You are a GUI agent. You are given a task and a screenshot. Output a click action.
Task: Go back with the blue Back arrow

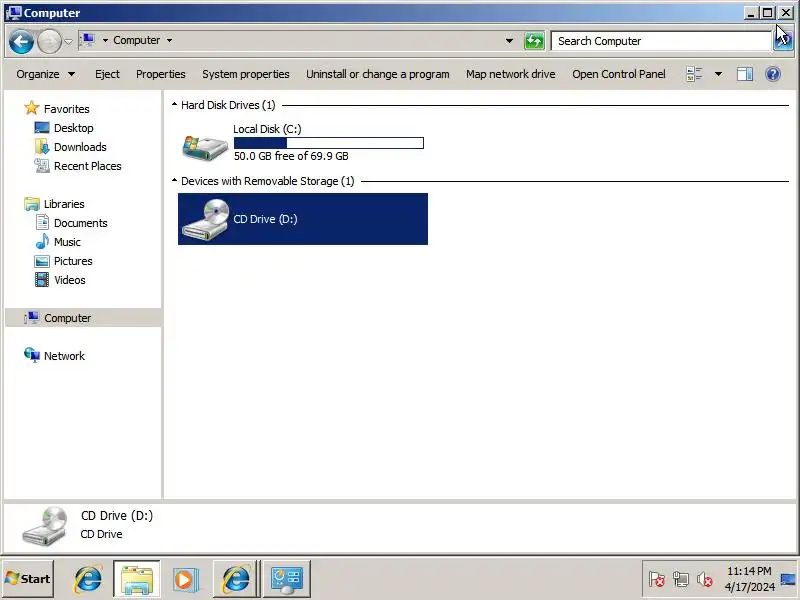pos(21,41)
